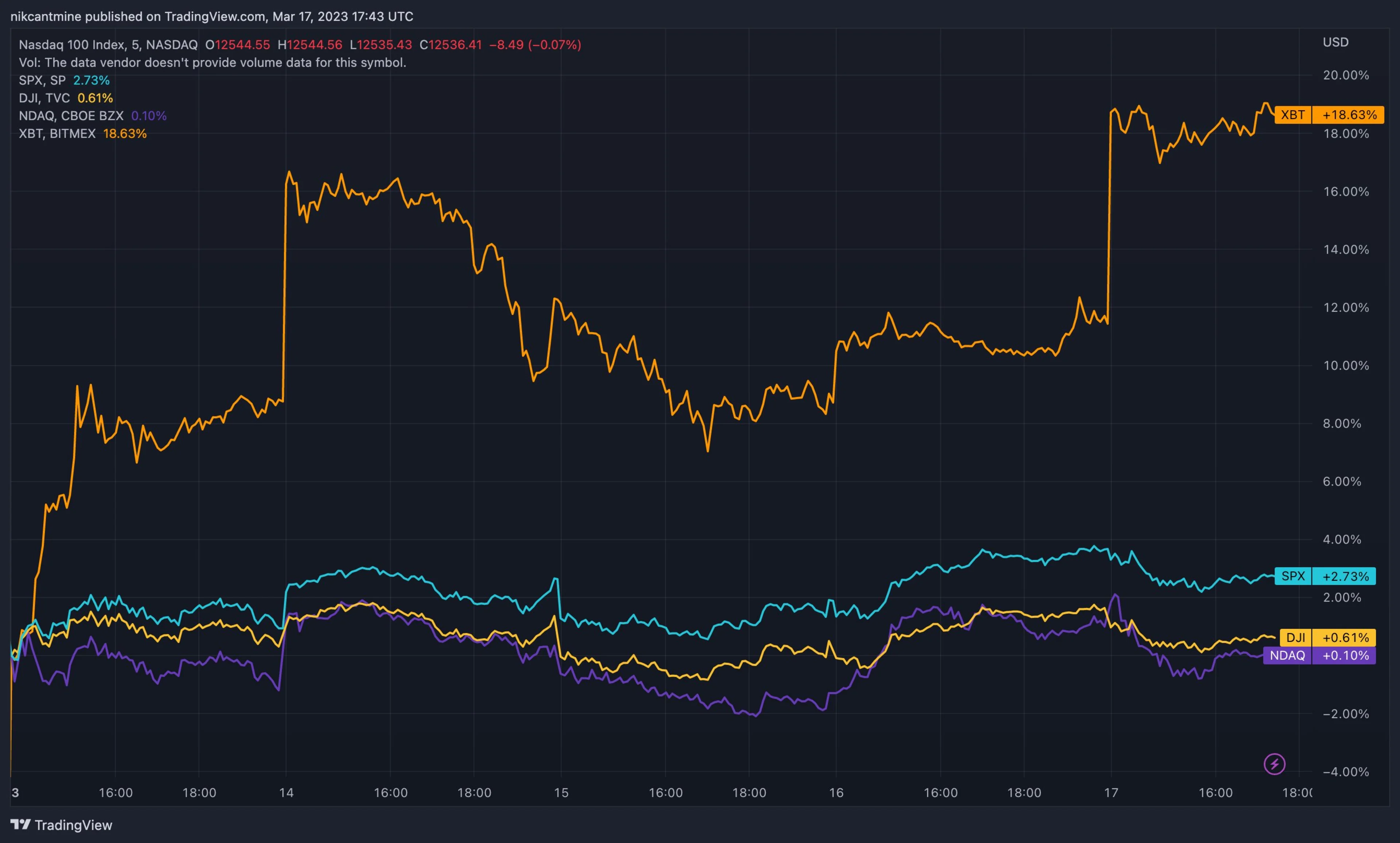Click the TradingView.com link text
This screenshot has height=843, width=1400.
coord(215,16)
